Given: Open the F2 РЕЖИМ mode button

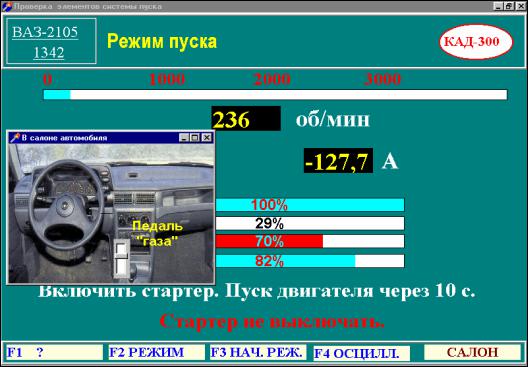Looking at the screenshot, I should pyautogui.click(x=157, y=353).
